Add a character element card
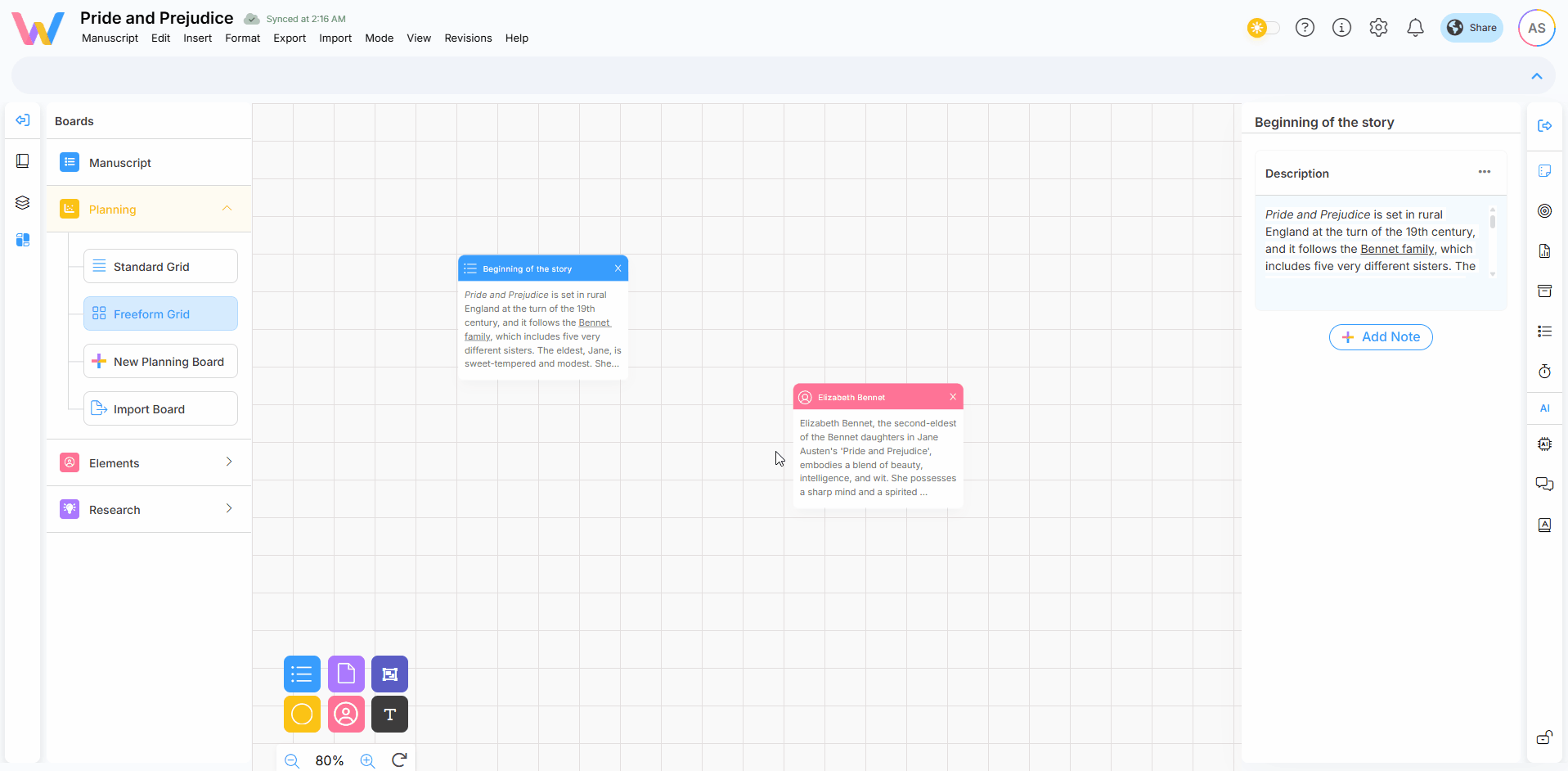The width and height of the screenshot is (1568, 771). (346, 715)
